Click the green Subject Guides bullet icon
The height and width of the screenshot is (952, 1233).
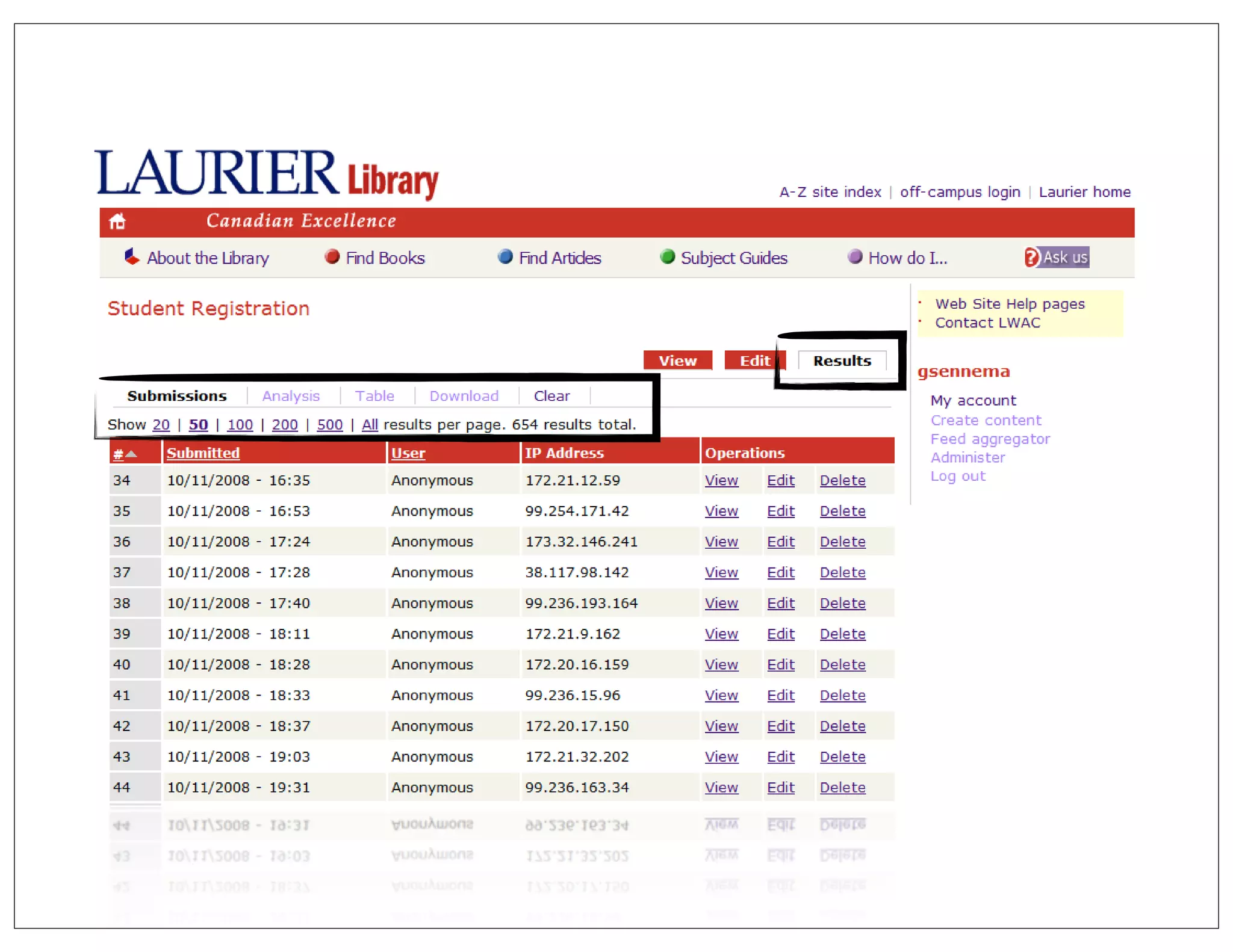tap(667, 257)
